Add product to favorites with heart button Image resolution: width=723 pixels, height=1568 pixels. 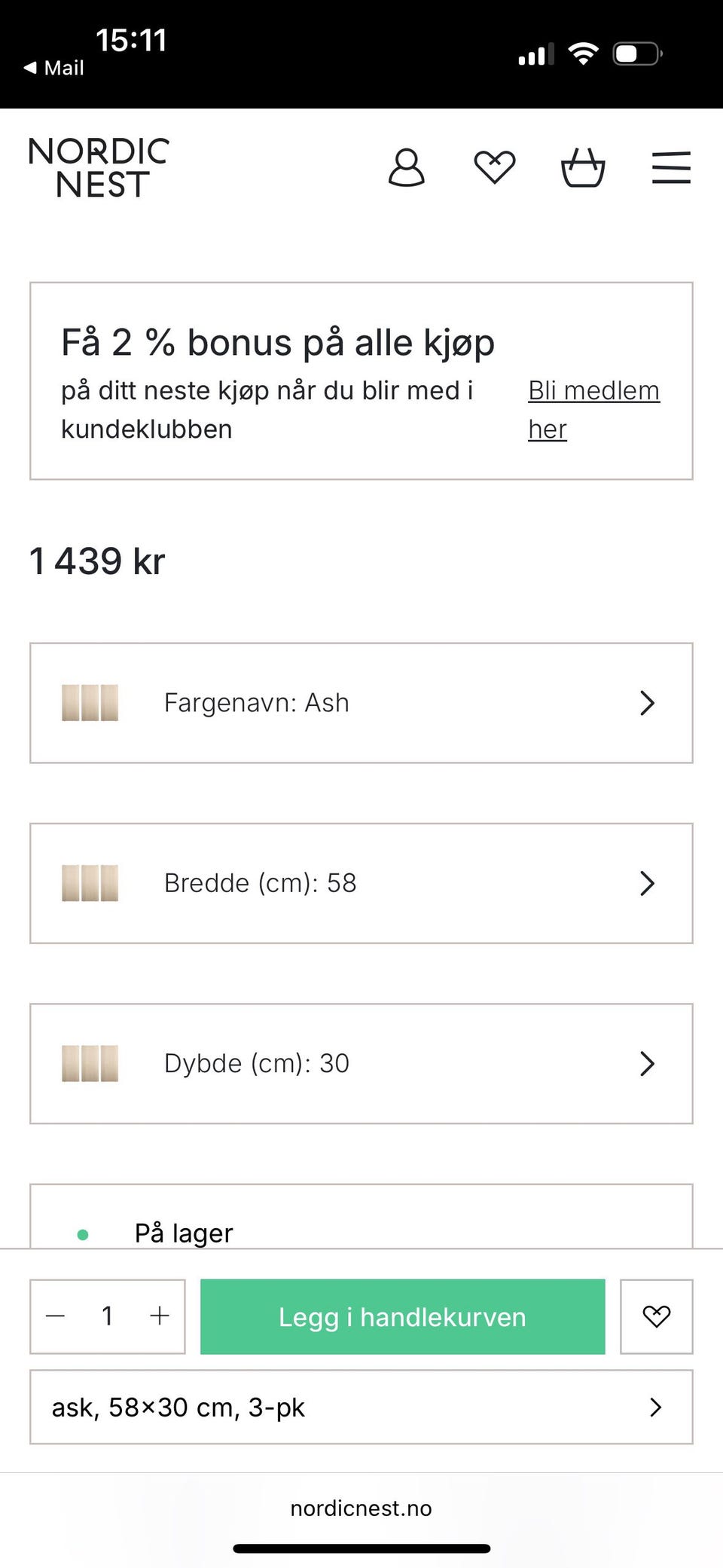657,1316
